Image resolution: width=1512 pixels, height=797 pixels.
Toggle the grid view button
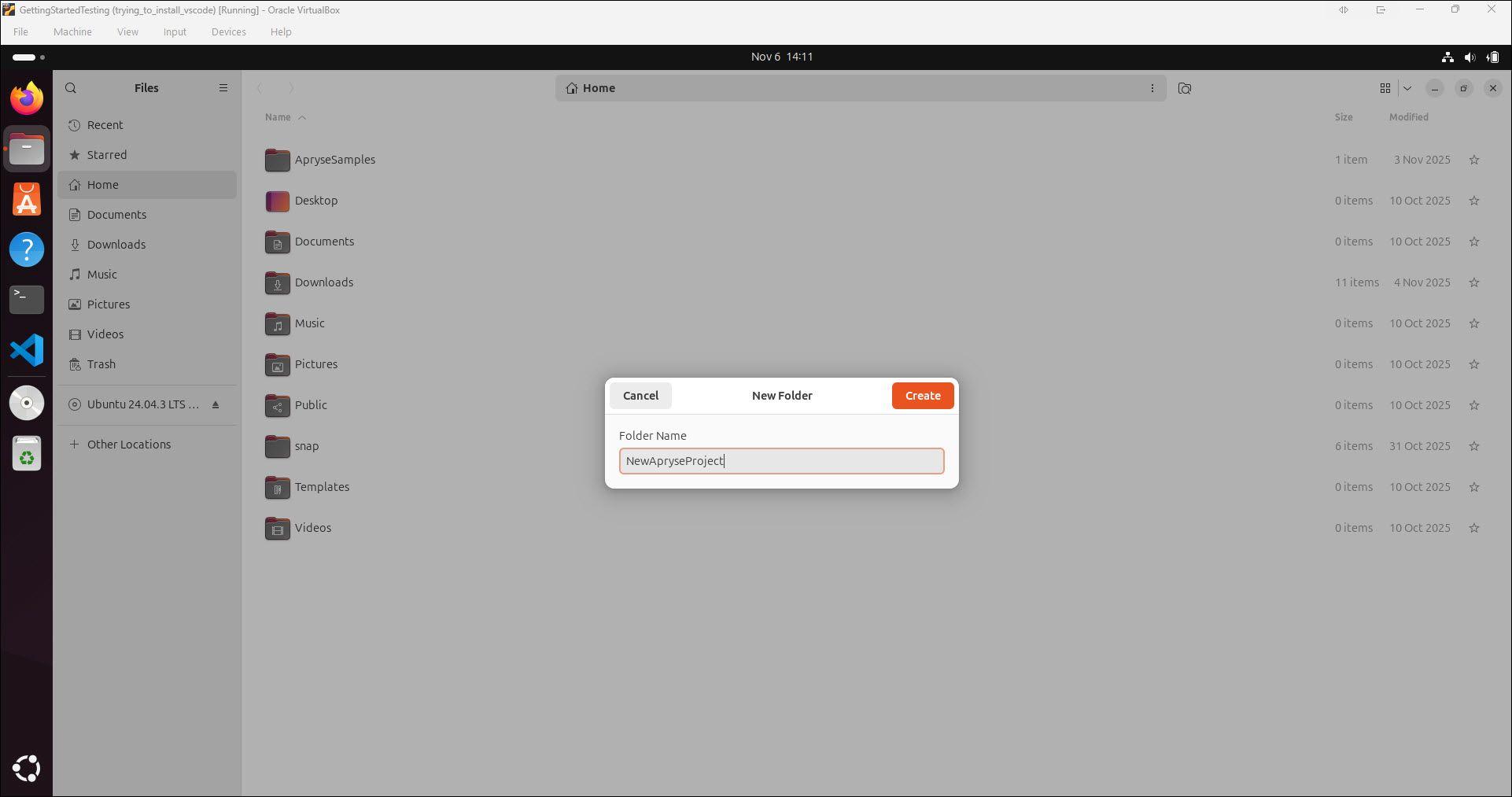pos(1385,88)
